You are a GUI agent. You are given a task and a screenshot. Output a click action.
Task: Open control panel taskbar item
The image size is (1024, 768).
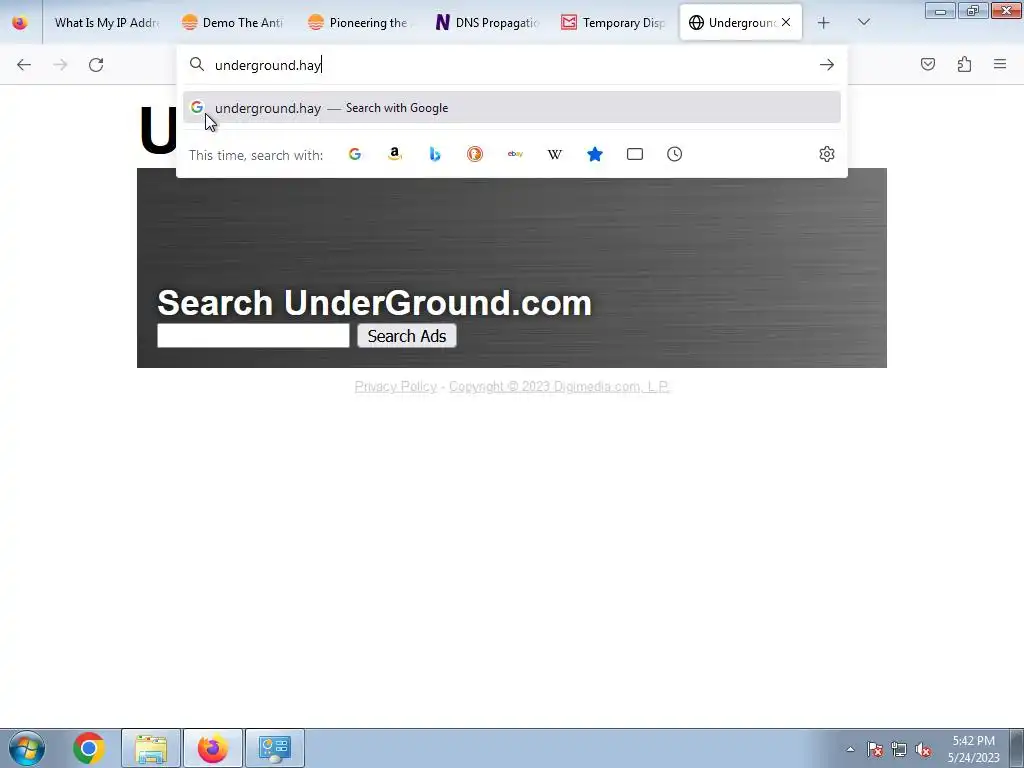point(274,748)
